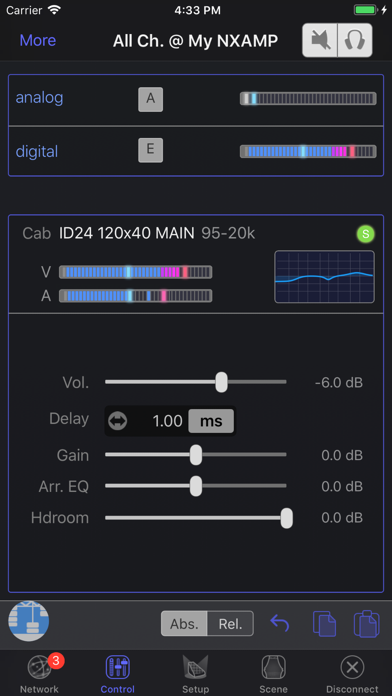Click the V output level meter

coord(135,272)
